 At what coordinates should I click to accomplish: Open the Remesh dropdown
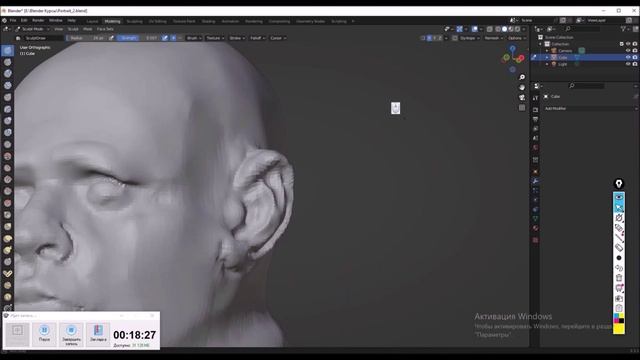pyautogui.click(x=493, y=38)
